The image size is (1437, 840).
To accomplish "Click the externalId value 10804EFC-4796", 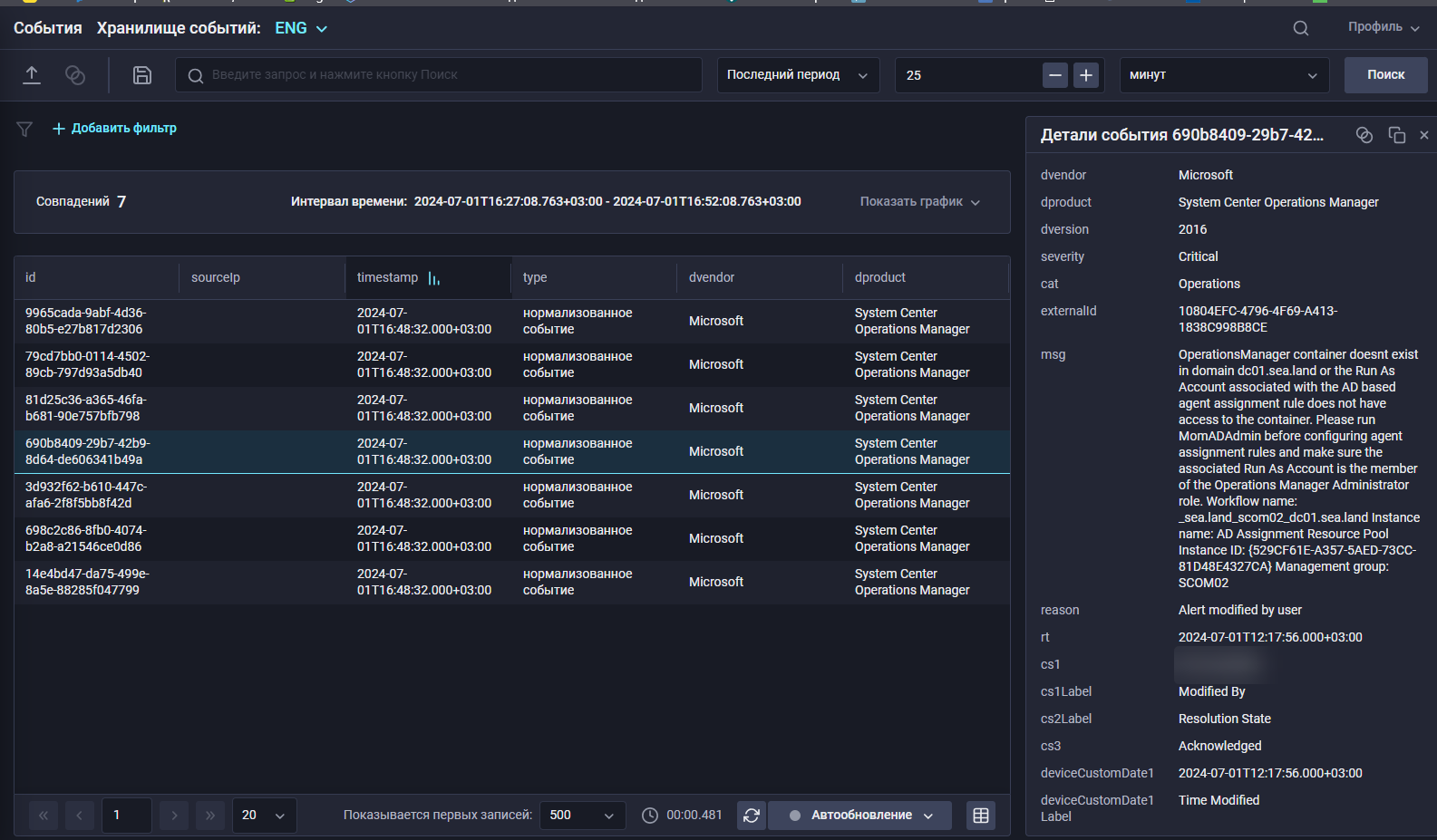I will pos(1257,320).
